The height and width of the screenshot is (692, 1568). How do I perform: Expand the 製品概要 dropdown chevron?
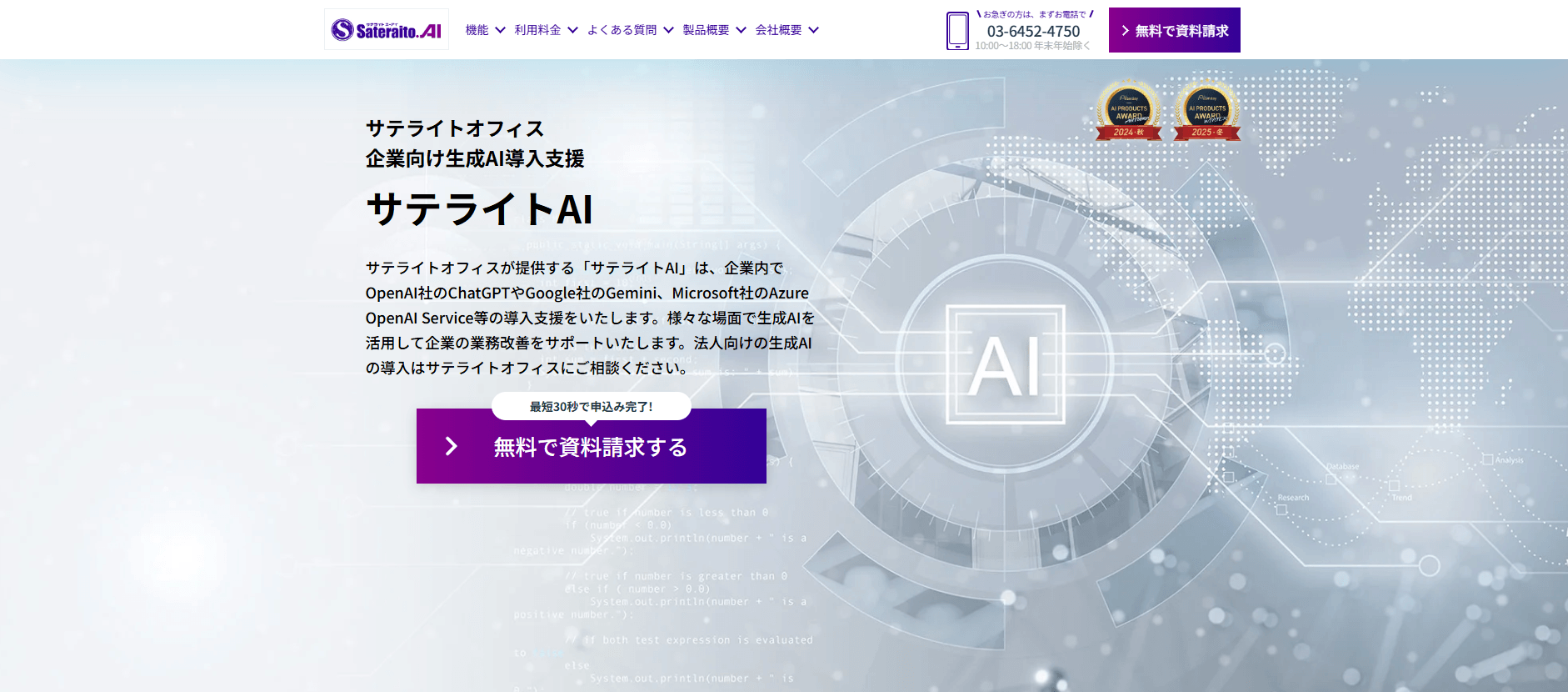(x=741, y=30)
